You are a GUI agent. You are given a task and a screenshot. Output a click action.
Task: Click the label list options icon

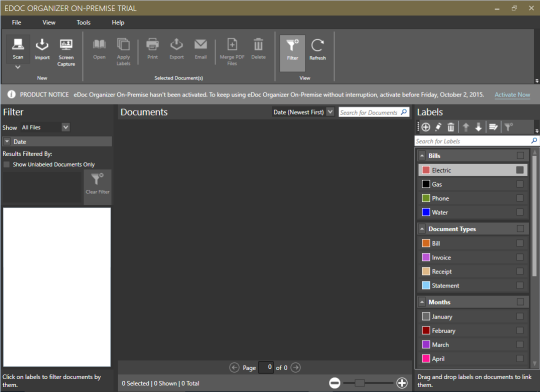[493, 127]
